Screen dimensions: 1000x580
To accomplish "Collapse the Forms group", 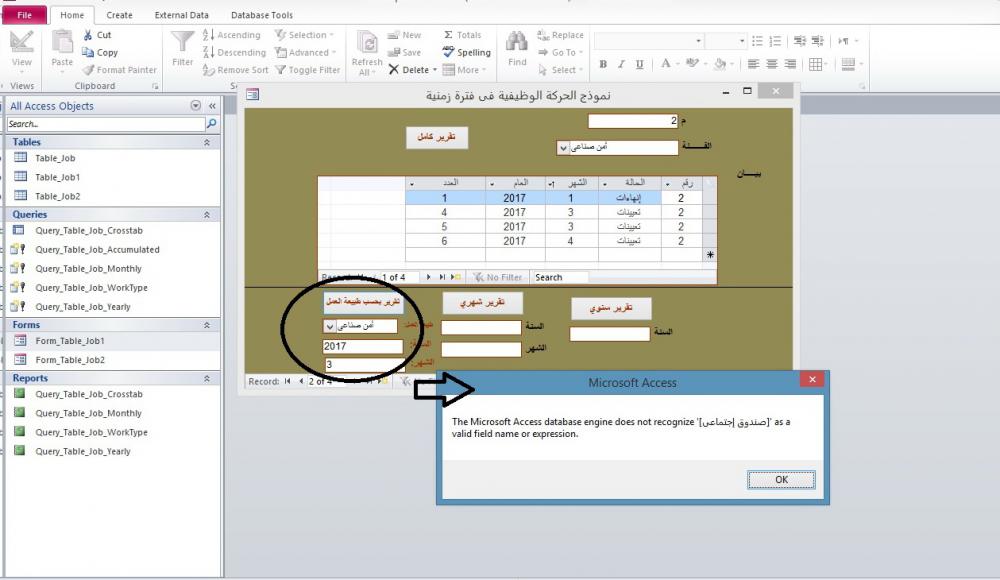I will coord(207,325).
